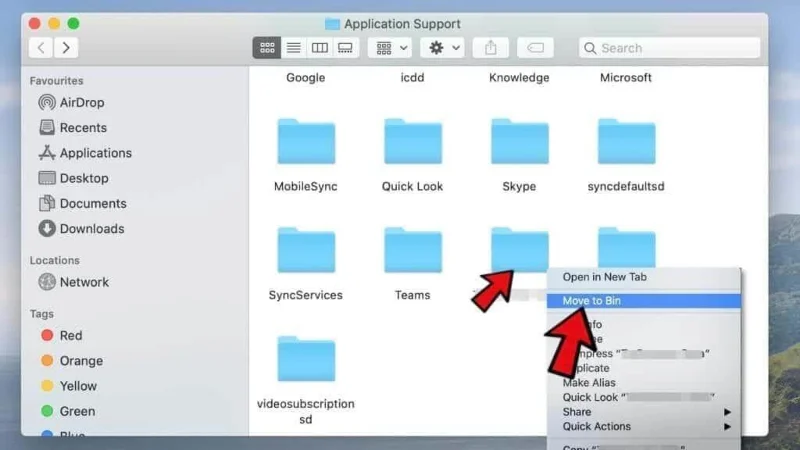800x450 pixels.
Task: Open the group-by arrangement dropdown
Action: (391, 48)
